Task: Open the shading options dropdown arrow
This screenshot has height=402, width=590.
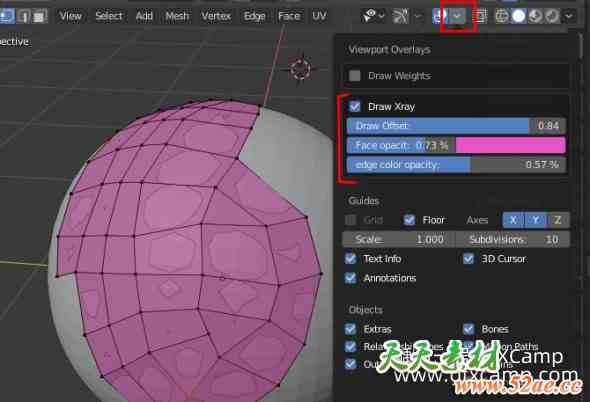Action: pos(569,16)
